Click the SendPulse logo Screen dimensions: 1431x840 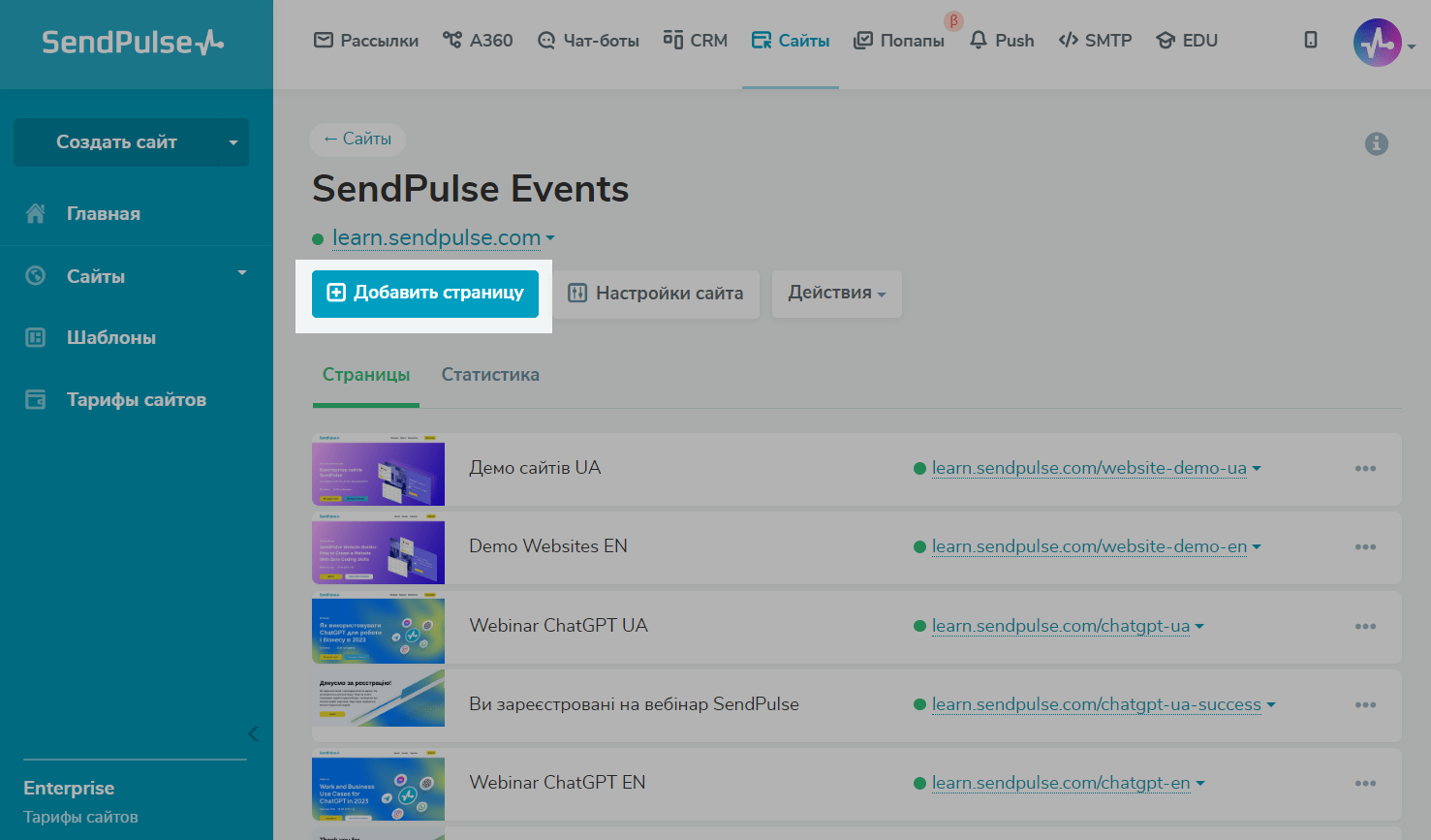[133, 43]
